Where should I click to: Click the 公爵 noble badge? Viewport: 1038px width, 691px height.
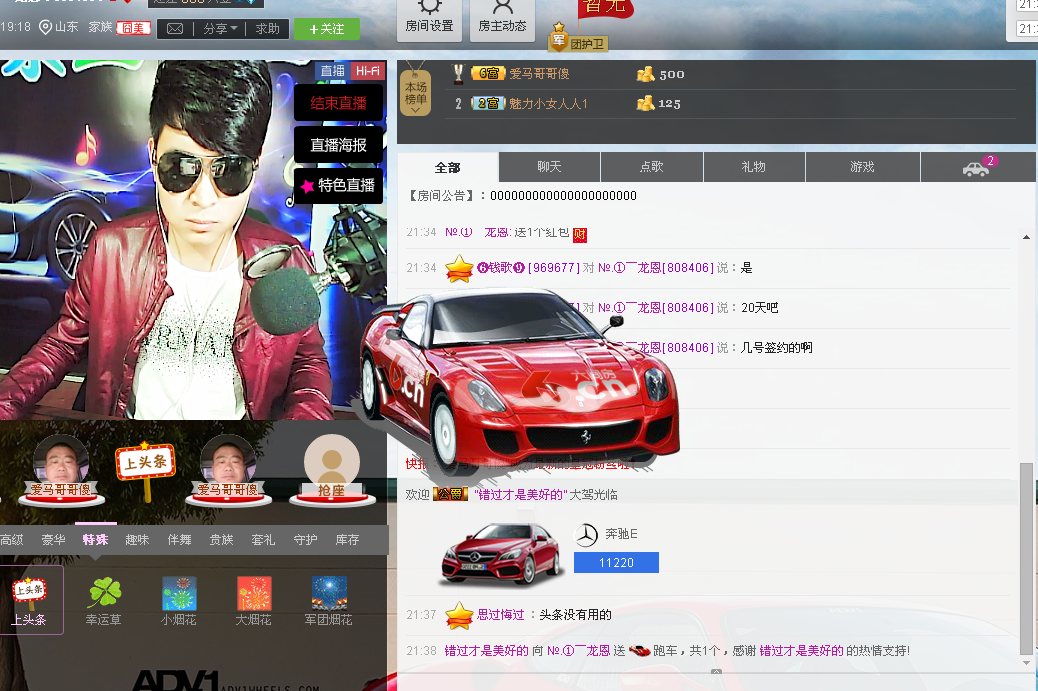[451, 494]
